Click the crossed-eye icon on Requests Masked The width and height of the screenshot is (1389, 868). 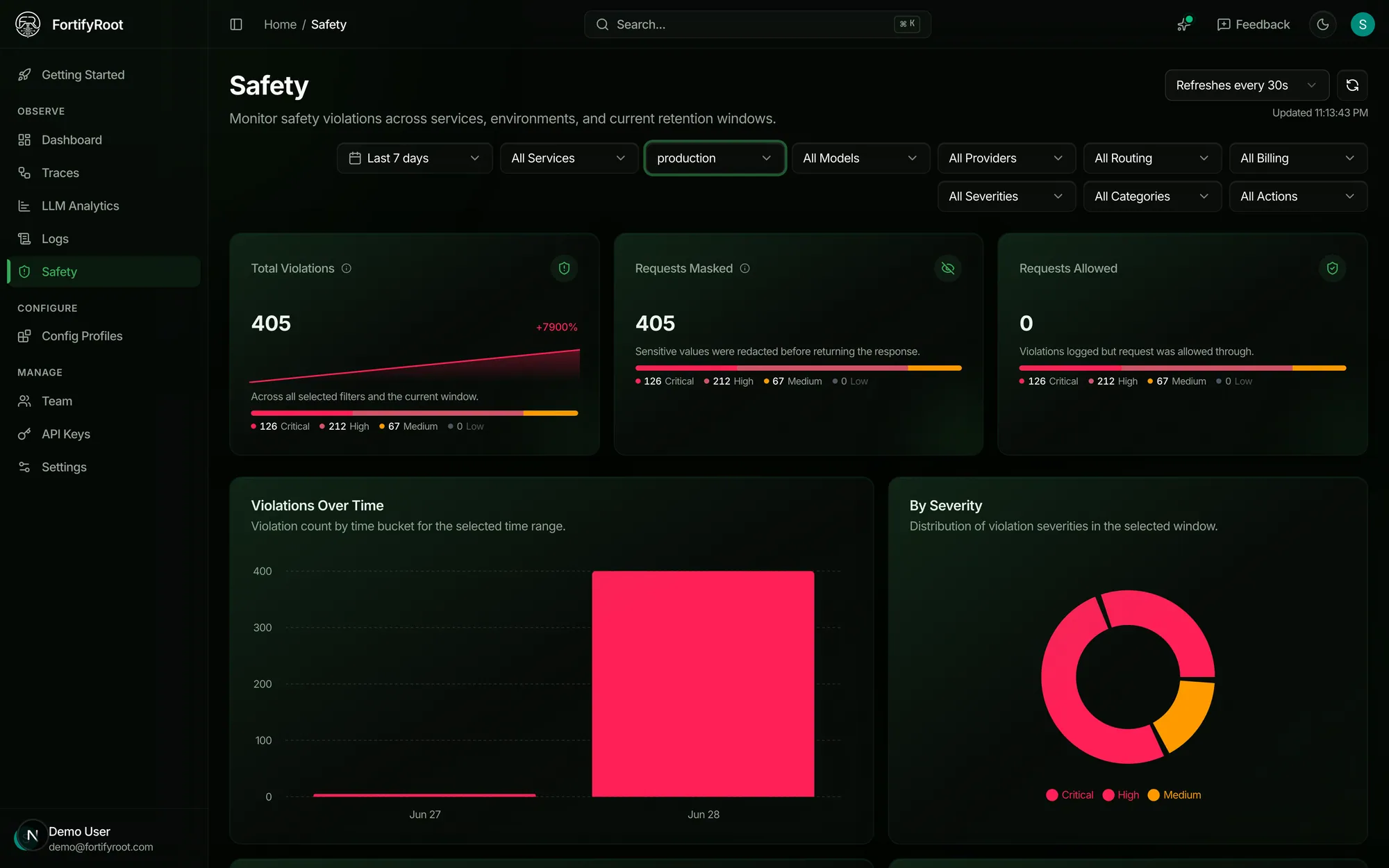coord(948,268)
